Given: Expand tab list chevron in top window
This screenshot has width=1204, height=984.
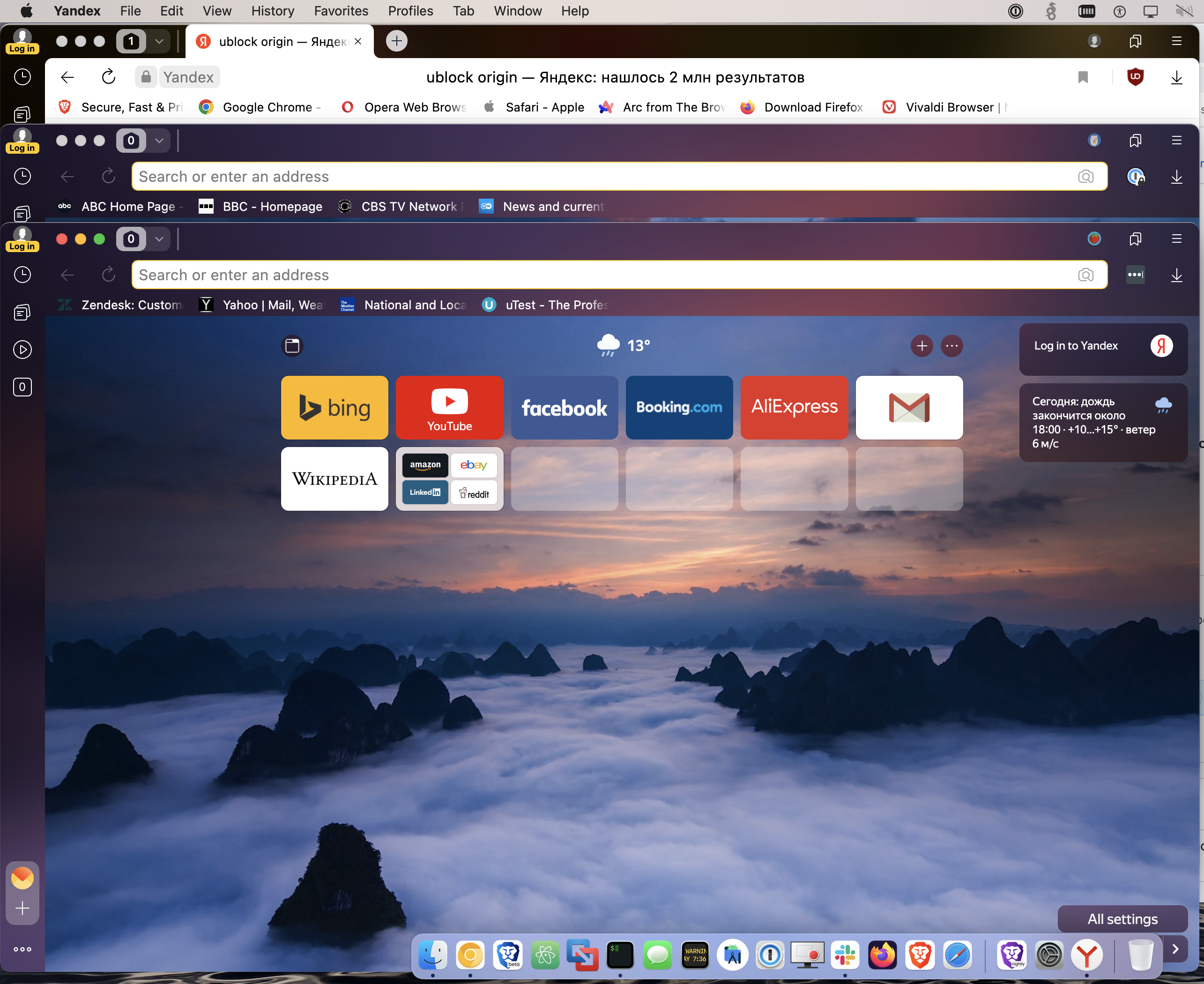Looking at the screenshot, I should pyautogui.click(x=159, y=41).
